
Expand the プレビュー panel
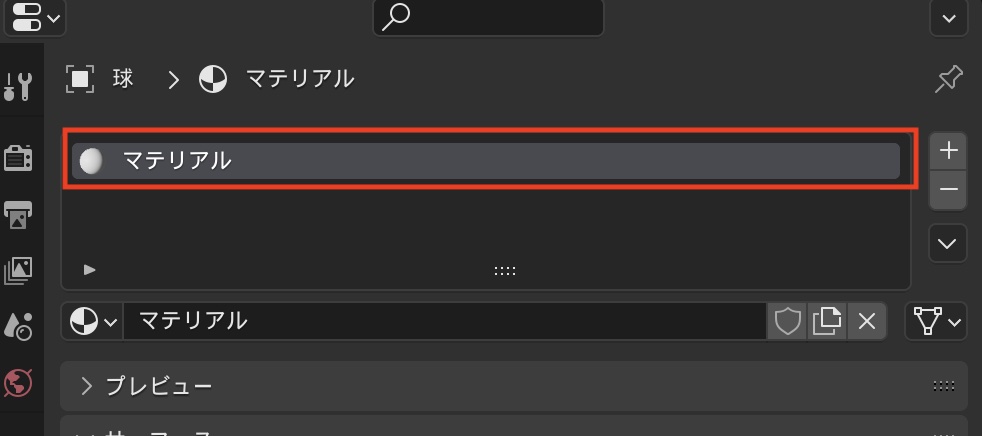tap(160, 386)
